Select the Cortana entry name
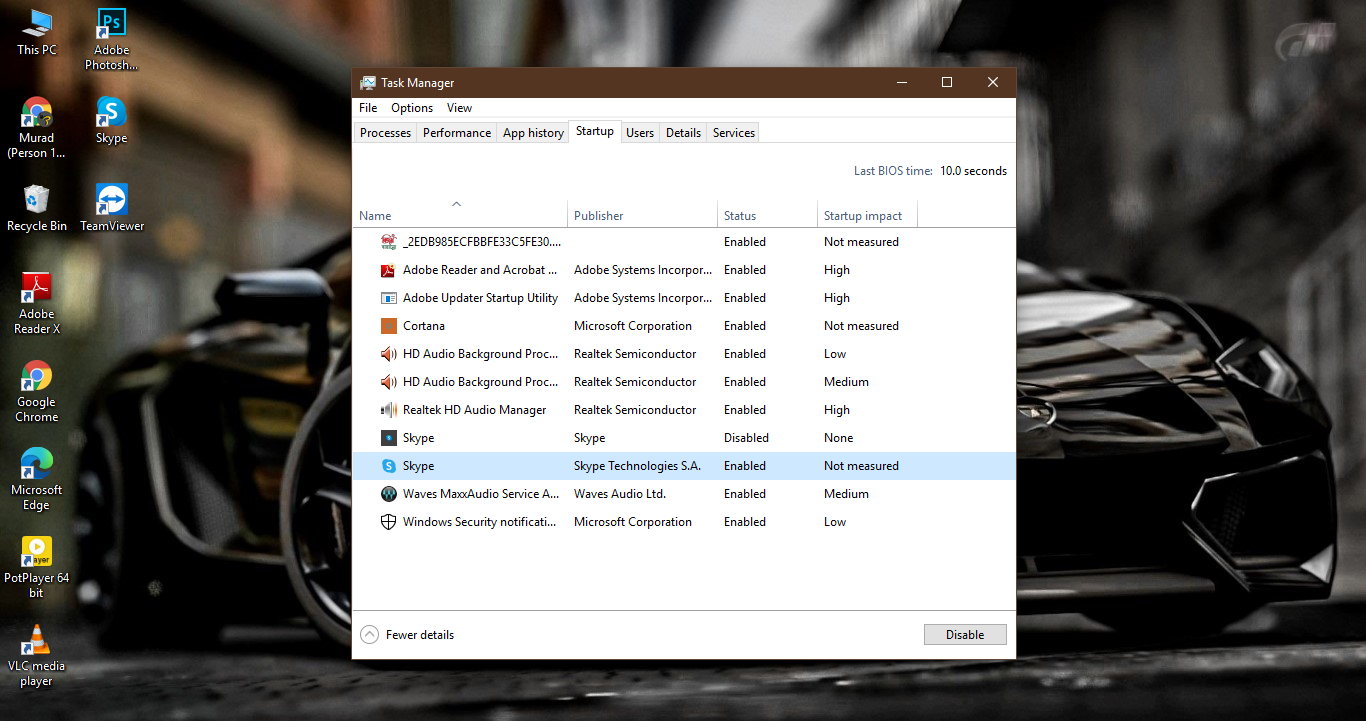This screenshot has height=721, width=1366. (424, 326)
